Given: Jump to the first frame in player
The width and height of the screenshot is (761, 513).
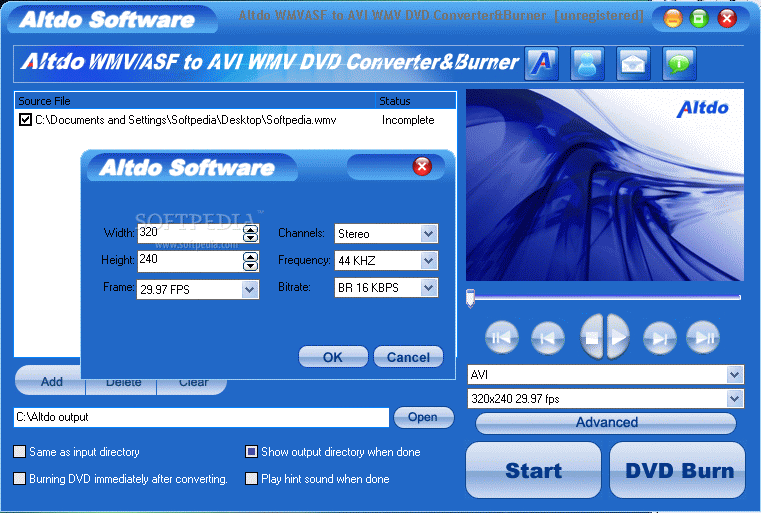Looking at the screenshot, I should pyautogui.click(x=501, y=337).
